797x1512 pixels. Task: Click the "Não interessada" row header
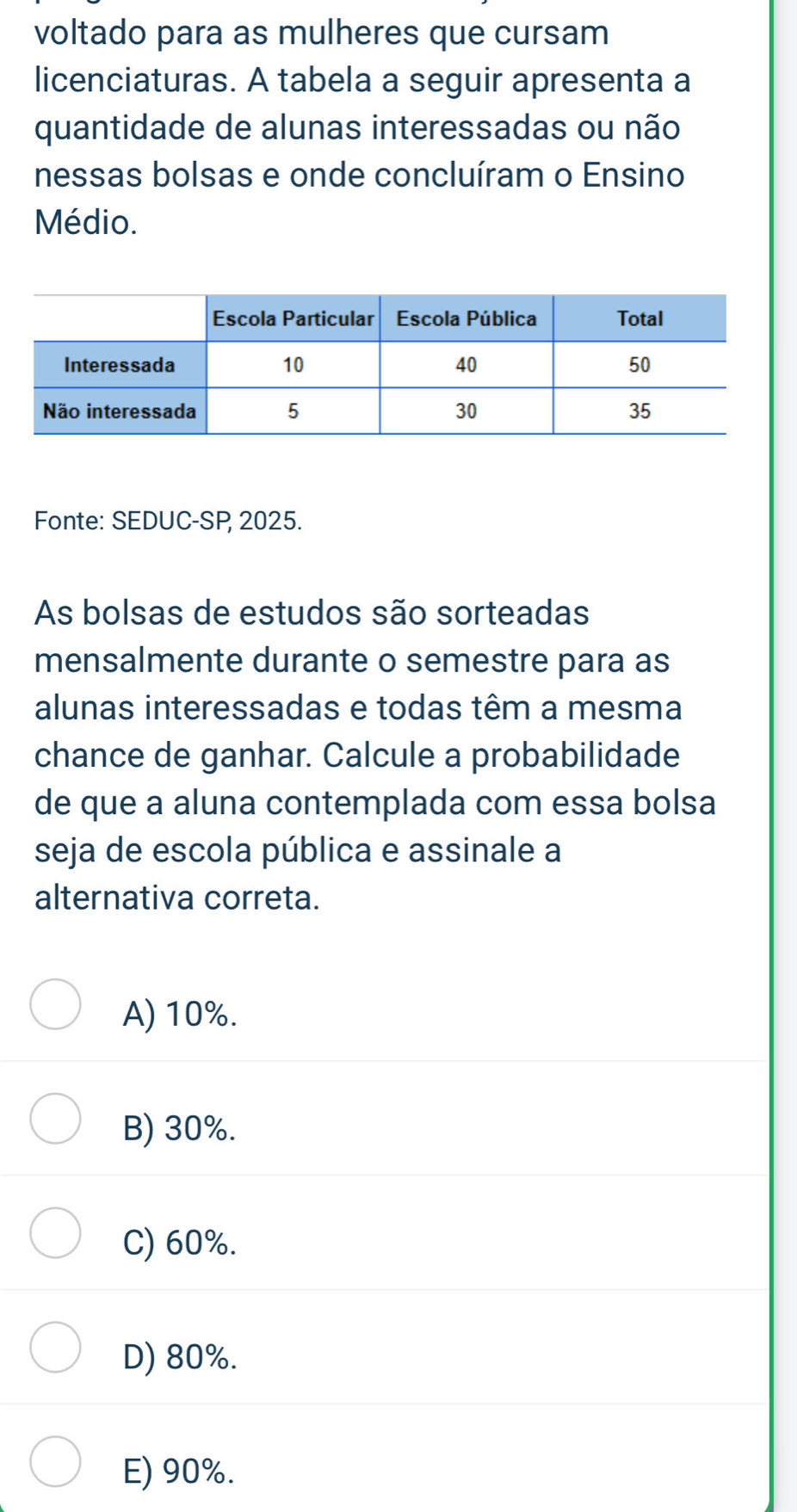pyautogui.click(x=120, y=411)
